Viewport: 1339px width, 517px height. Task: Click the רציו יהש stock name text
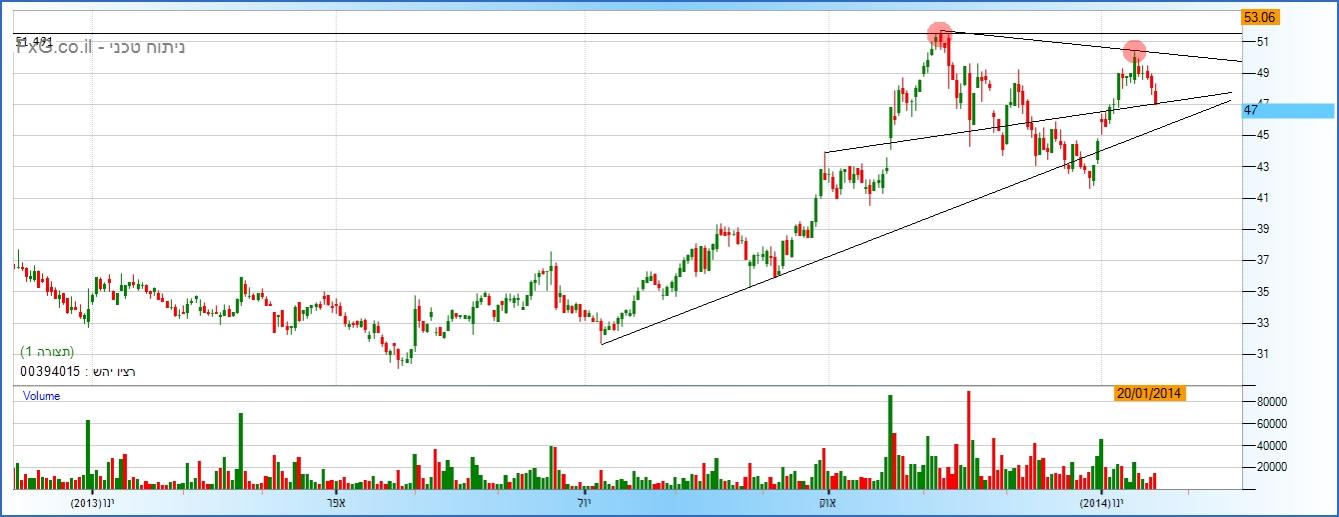112,371
